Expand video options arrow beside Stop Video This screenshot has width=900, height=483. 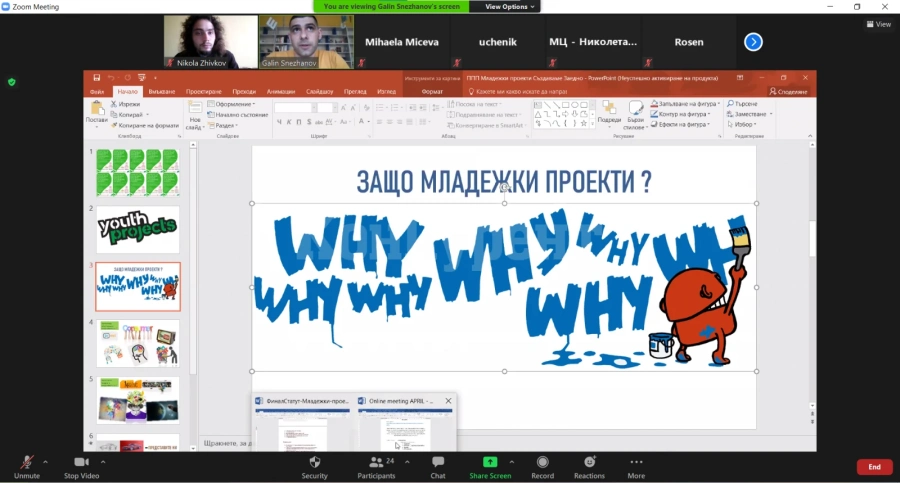tap(103, 462)
